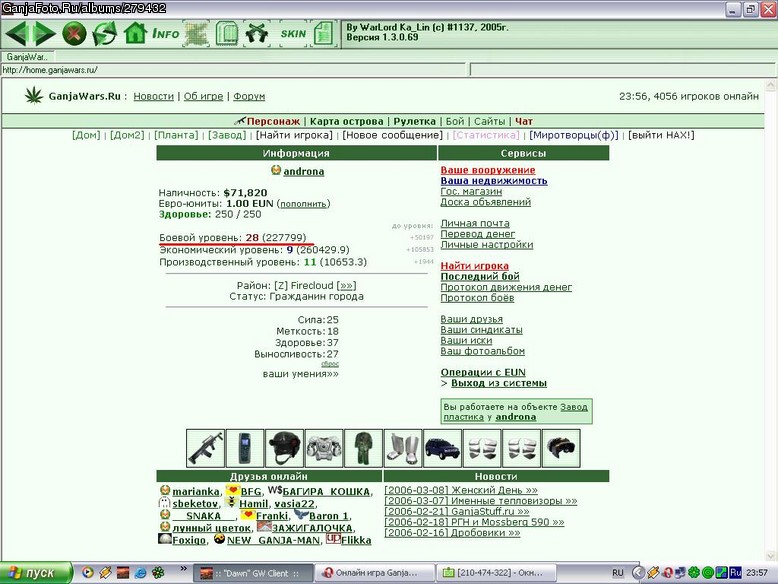Click ваши умения»» link
Screen dimensions: 778x584
300,374
